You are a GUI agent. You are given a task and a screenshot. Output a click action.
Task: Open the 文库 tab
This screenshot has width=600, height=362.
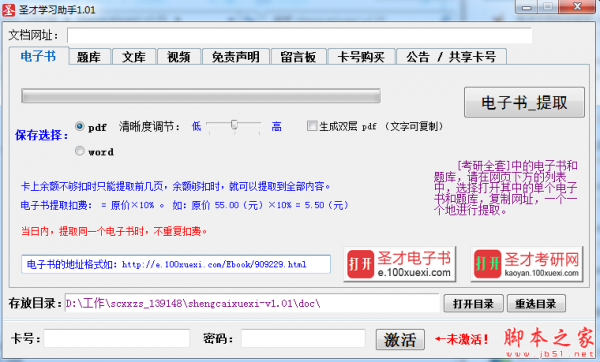(x=134, y=57)
